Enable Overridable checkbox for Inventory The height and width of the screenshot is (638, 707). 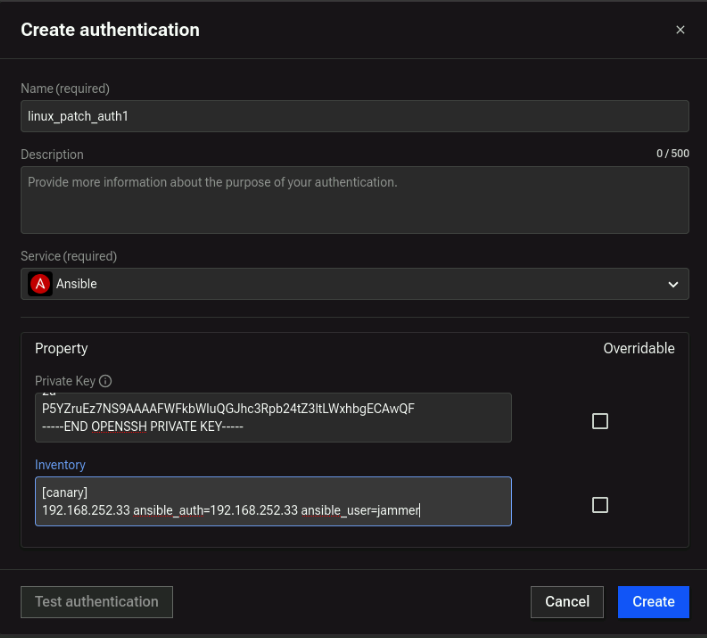600,505
